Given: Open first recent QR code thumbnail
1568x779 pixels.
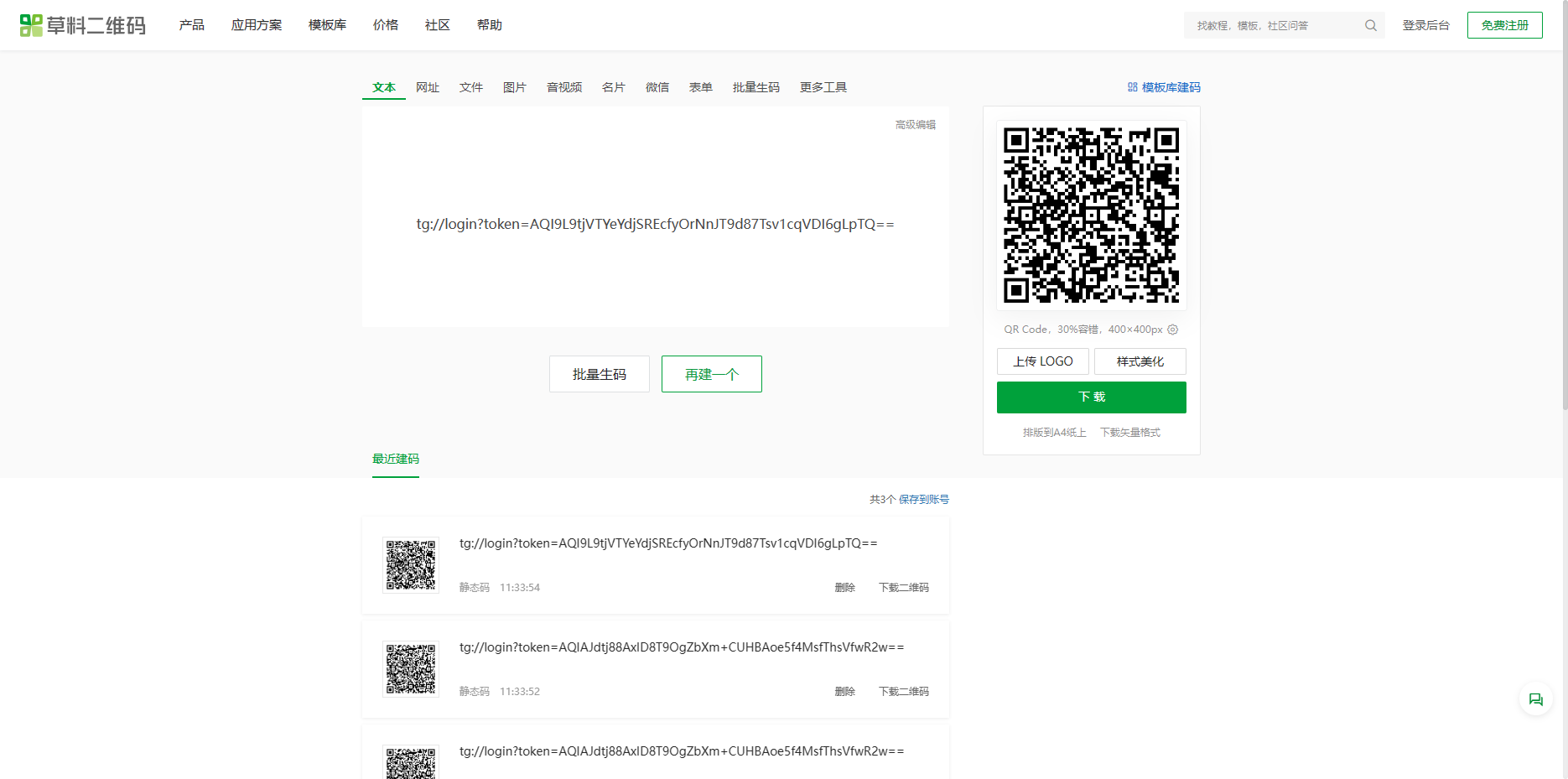Looking at the screenshot, I should (x=411, y=565).
